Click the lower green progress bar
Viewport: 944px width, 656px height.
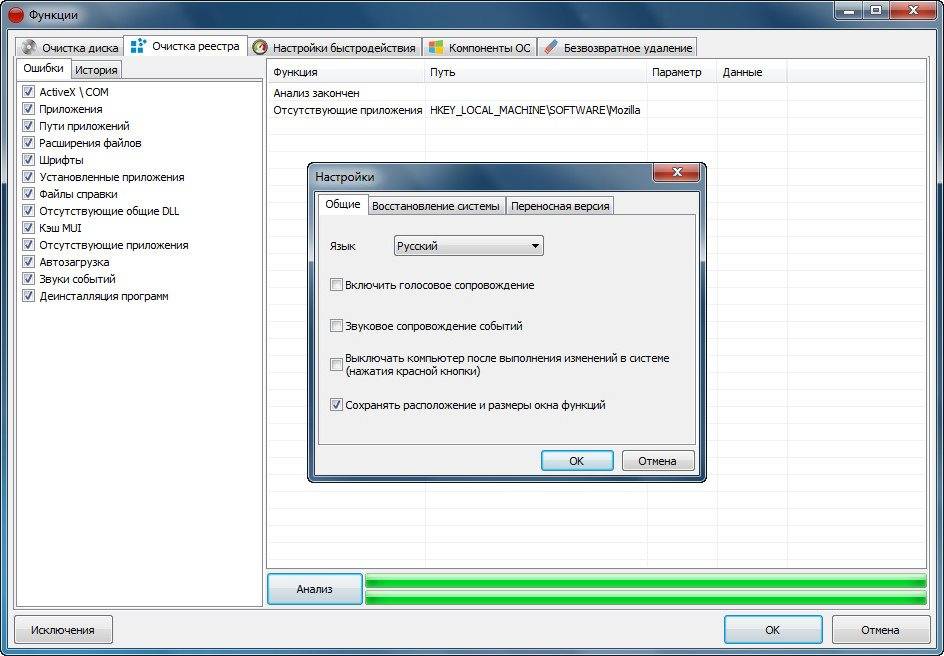pos(645,597)
